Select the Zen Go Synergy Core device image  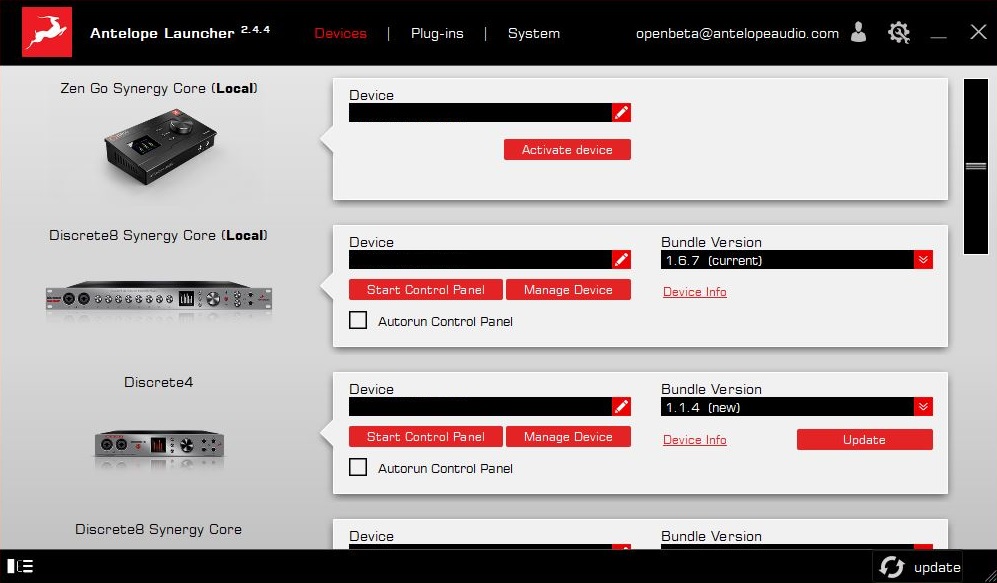(160, 146)
